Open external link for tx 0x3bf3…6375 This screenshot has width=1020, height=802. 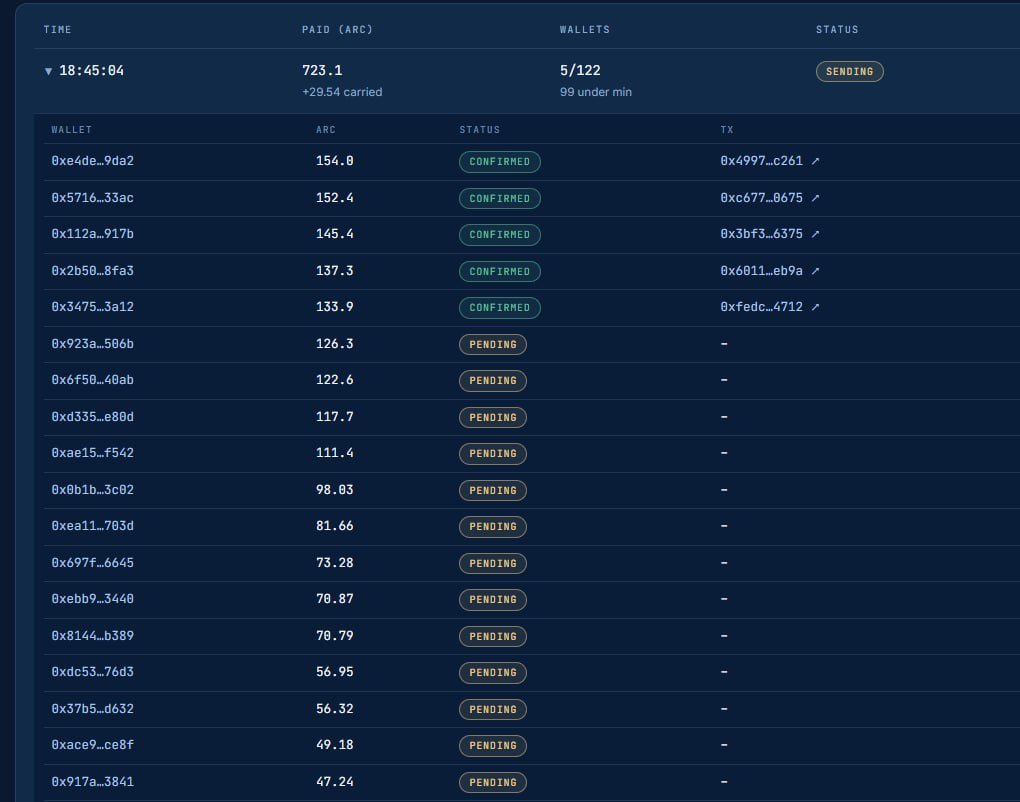815,234
